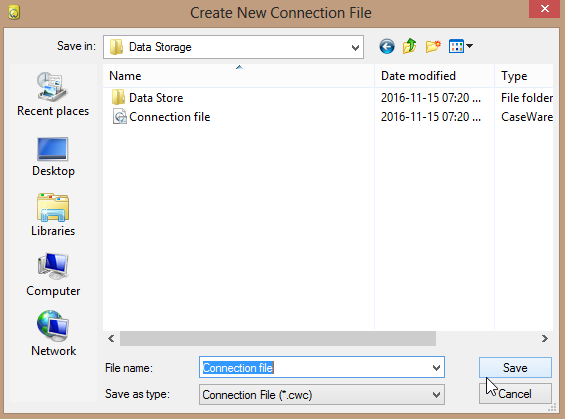This screenshot has width=565, height=419.
Task: Expand the Save in dropdown
Action: click(x=355, y=47)
